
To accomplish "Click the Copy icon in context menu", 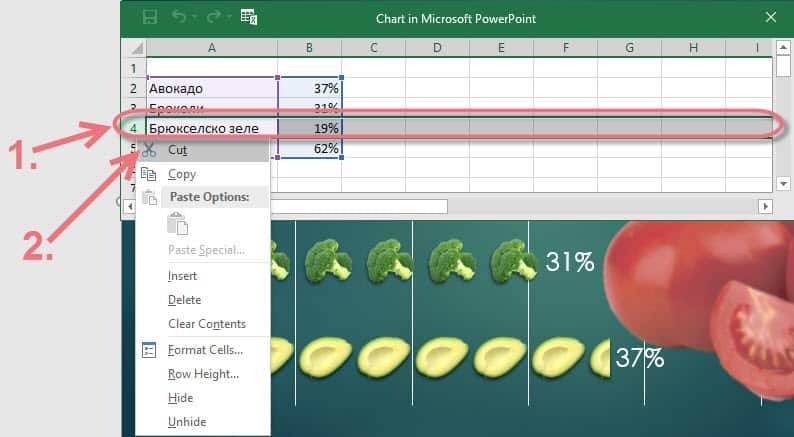I will pos(148,174).
